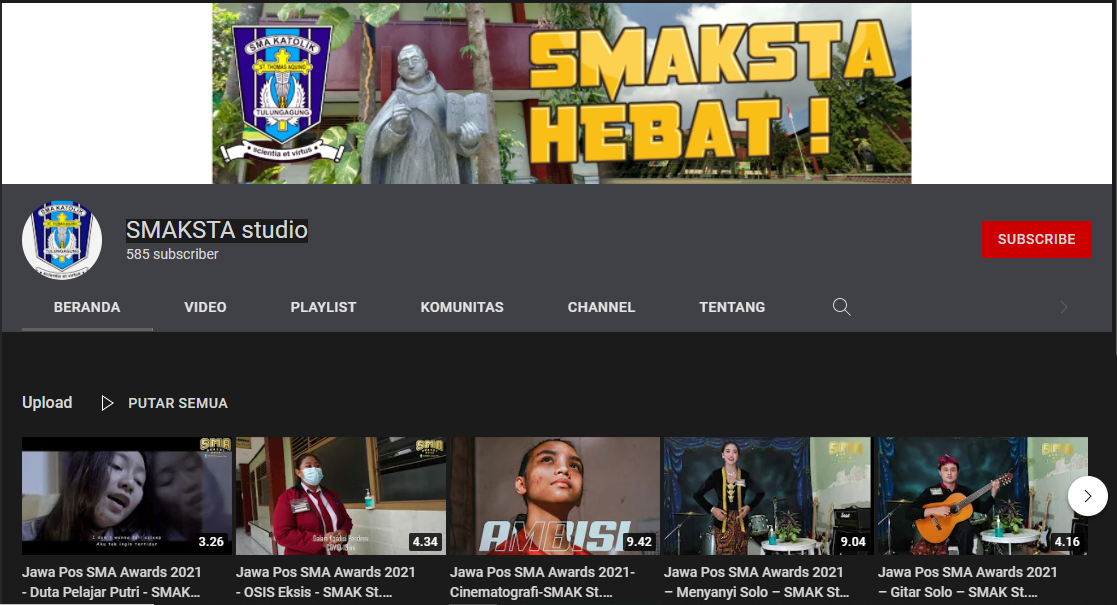Click the 585 subscriber count text
Viewport: 1117px width, 605px height.
(172, 254)
